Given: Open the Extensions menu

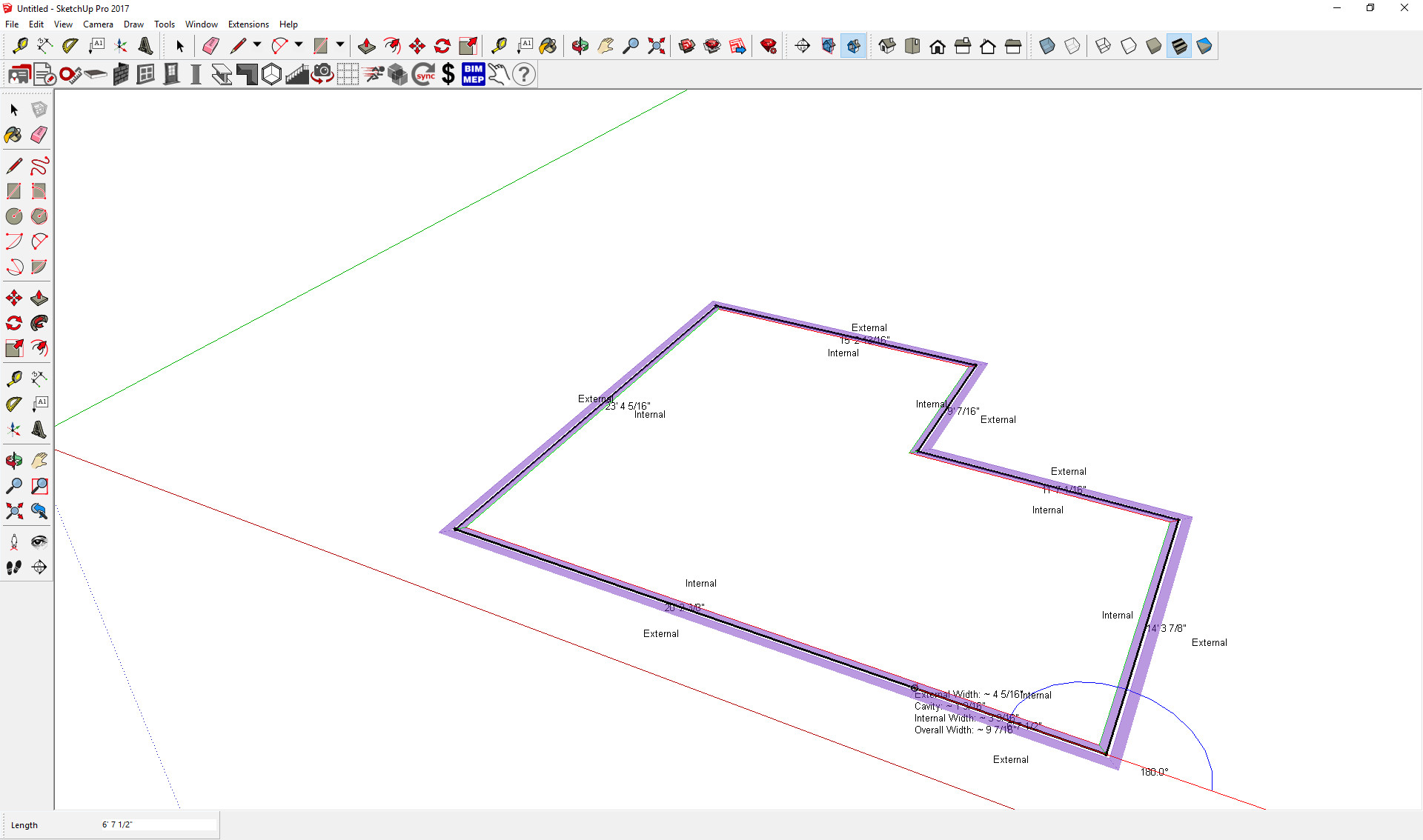Looking at the screenshot, I should click(x=248, y=24).
